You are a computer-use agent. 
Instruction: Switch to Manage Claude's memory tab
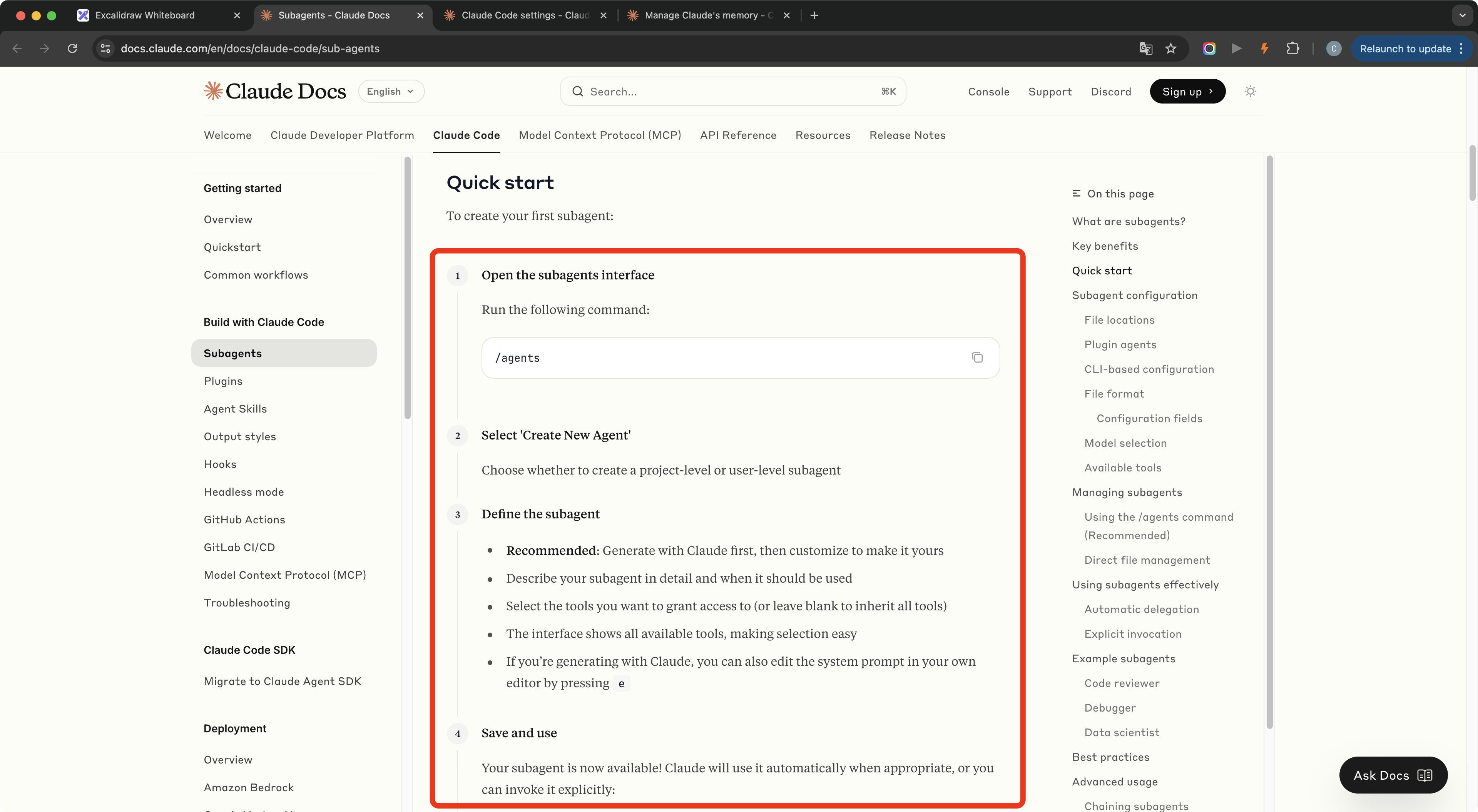709,15
